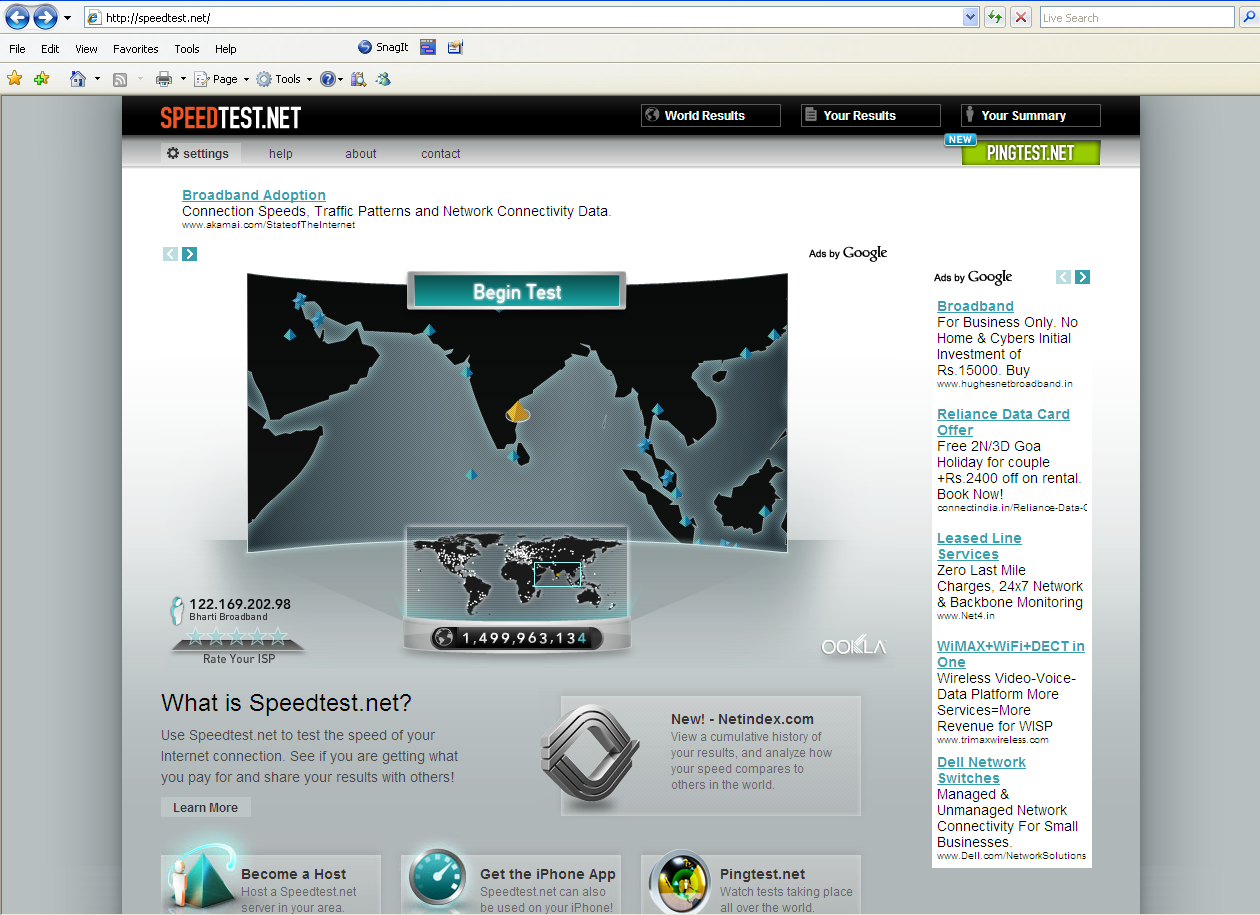Open the contact tab
Image resolution: width=1260 pixels, height=915 pixels.
(x=441, y=154)
